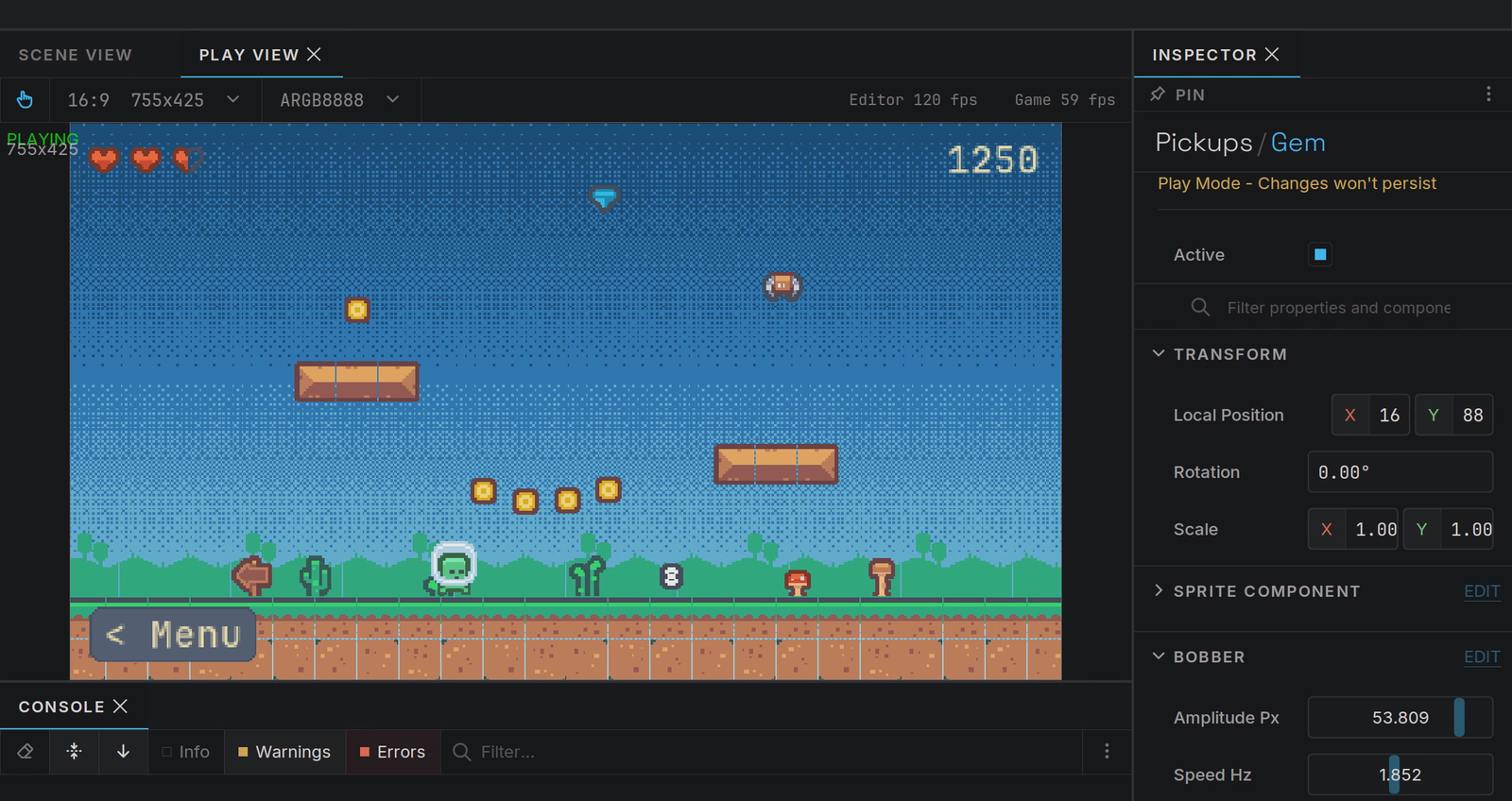Focus the console Filter search field
The width and height of the screenshot is (1512, 801).
click(761, 752)
